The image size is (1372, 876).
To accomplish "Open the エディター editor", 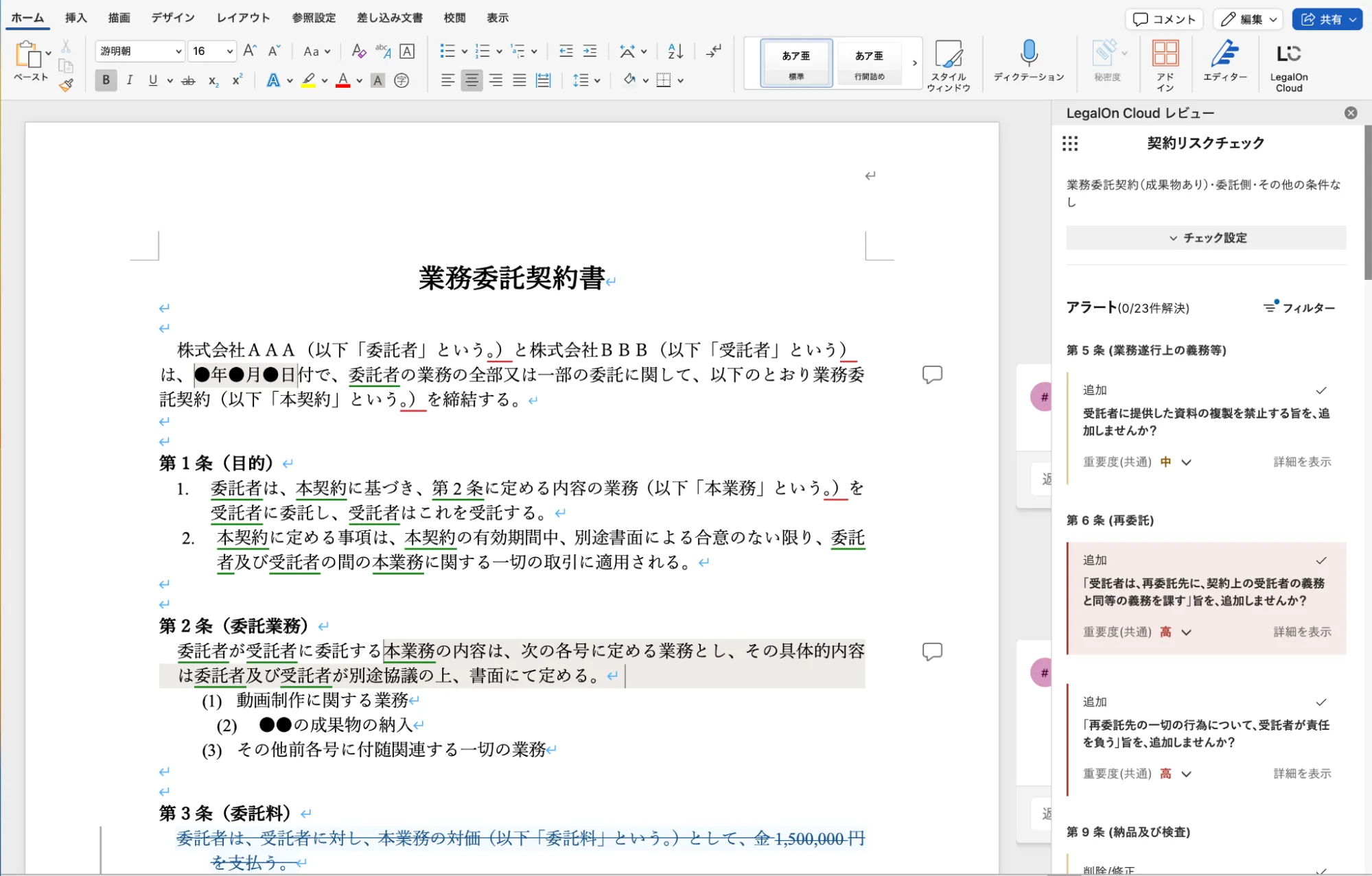I will coord(1225,62).
